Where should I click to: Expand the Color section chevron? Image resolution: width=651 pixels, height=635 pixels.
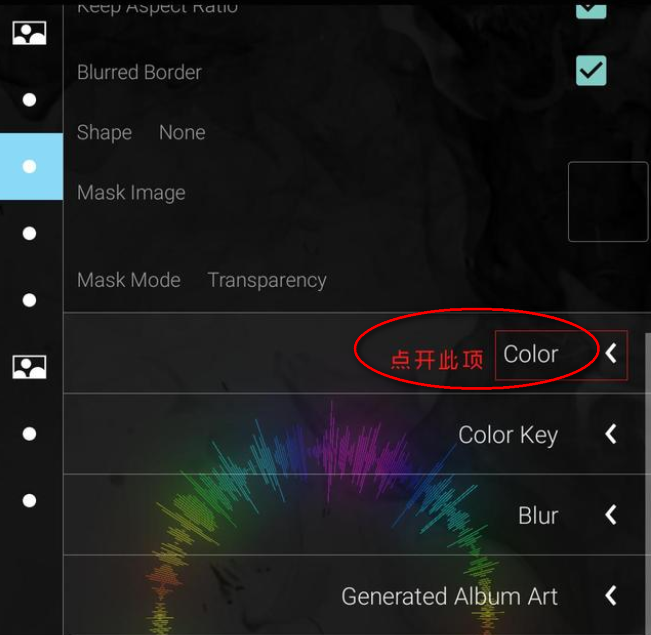[x=611, y=354]
